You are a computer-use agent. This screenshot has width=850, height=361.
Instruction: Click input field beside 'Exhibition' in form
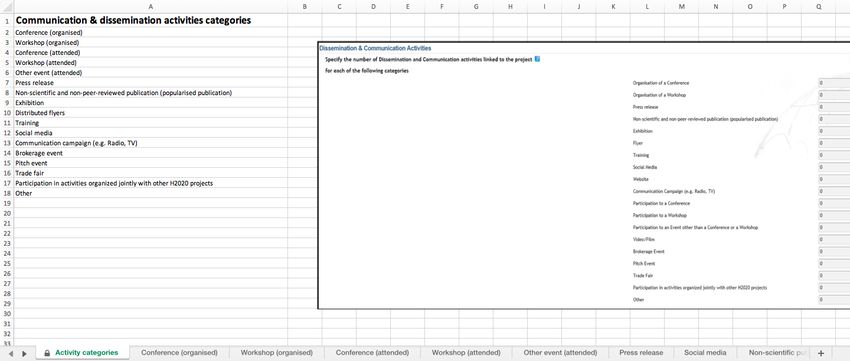(834, 131)
